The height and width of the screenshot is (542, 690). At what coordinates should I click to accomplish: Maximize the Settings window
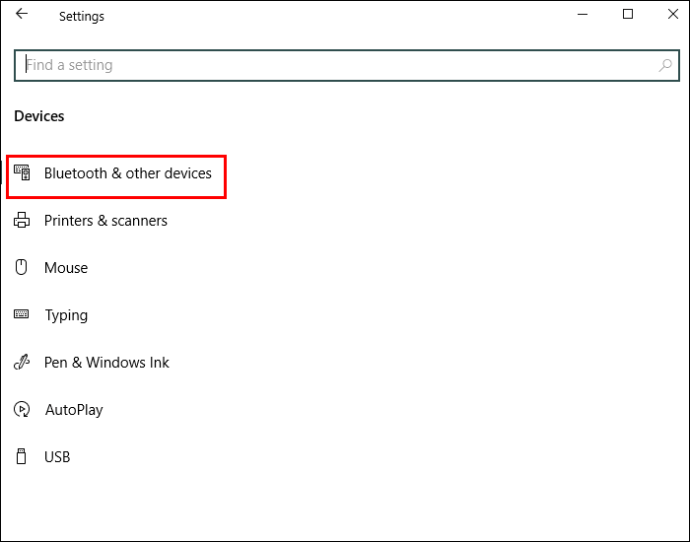pyautogui.click(x=628, y=15)
